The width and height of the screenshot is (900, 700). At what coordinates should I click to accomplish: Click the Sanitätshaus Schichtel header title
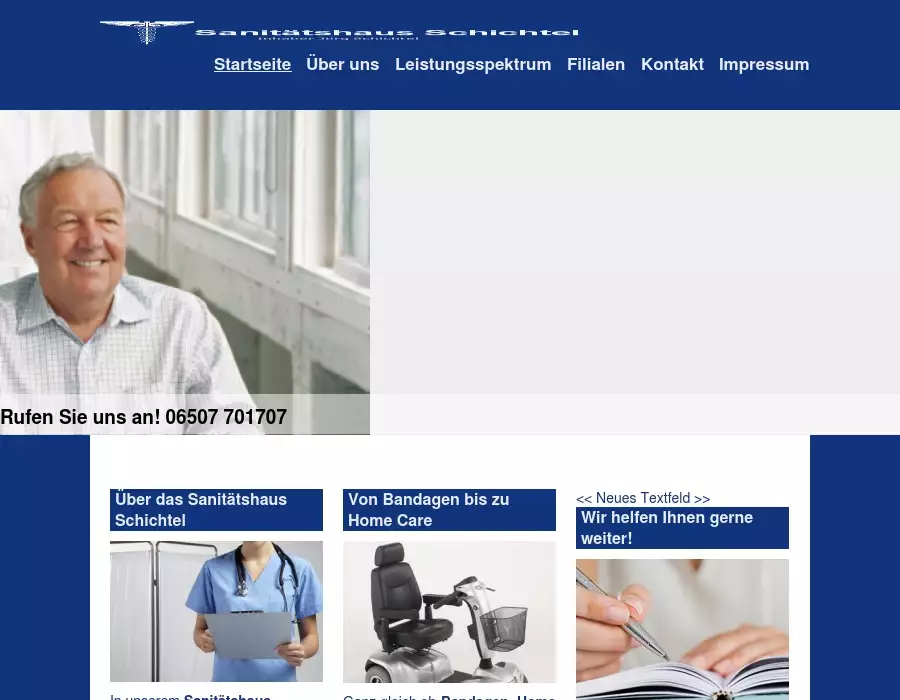(x=386, y=33)
